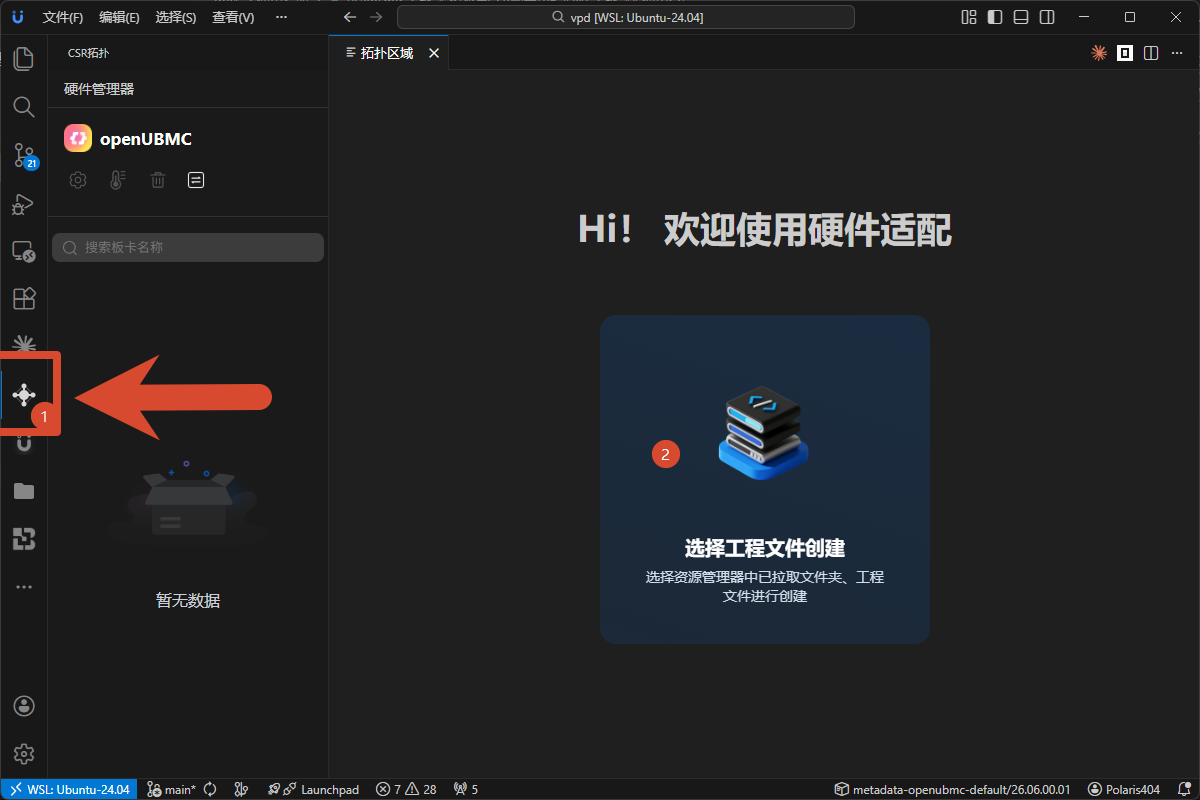Click Polaris404 account in status bar

tap(1124, 790)
